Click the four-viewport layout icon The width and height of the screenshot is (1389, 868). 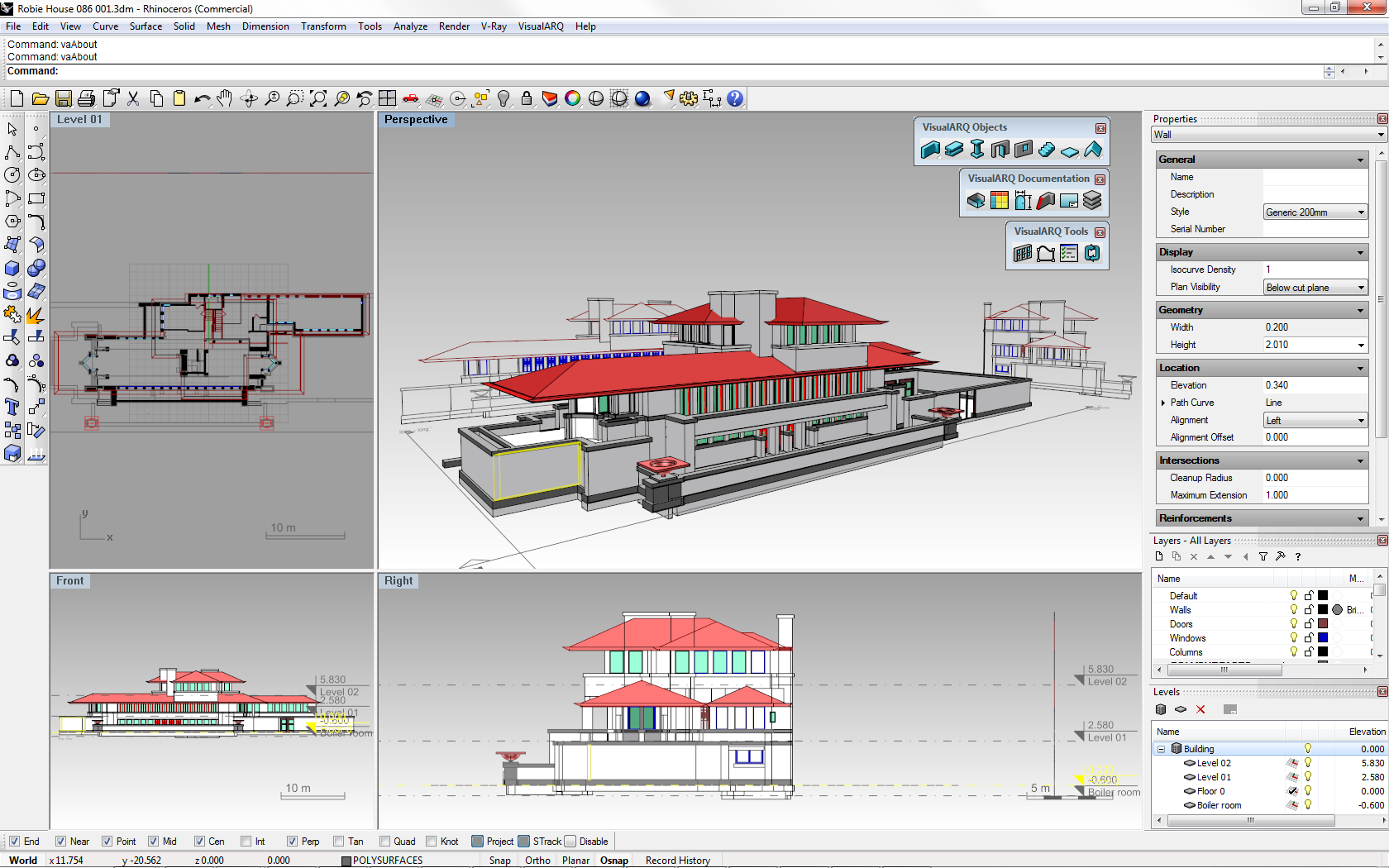tap(387, 99)
